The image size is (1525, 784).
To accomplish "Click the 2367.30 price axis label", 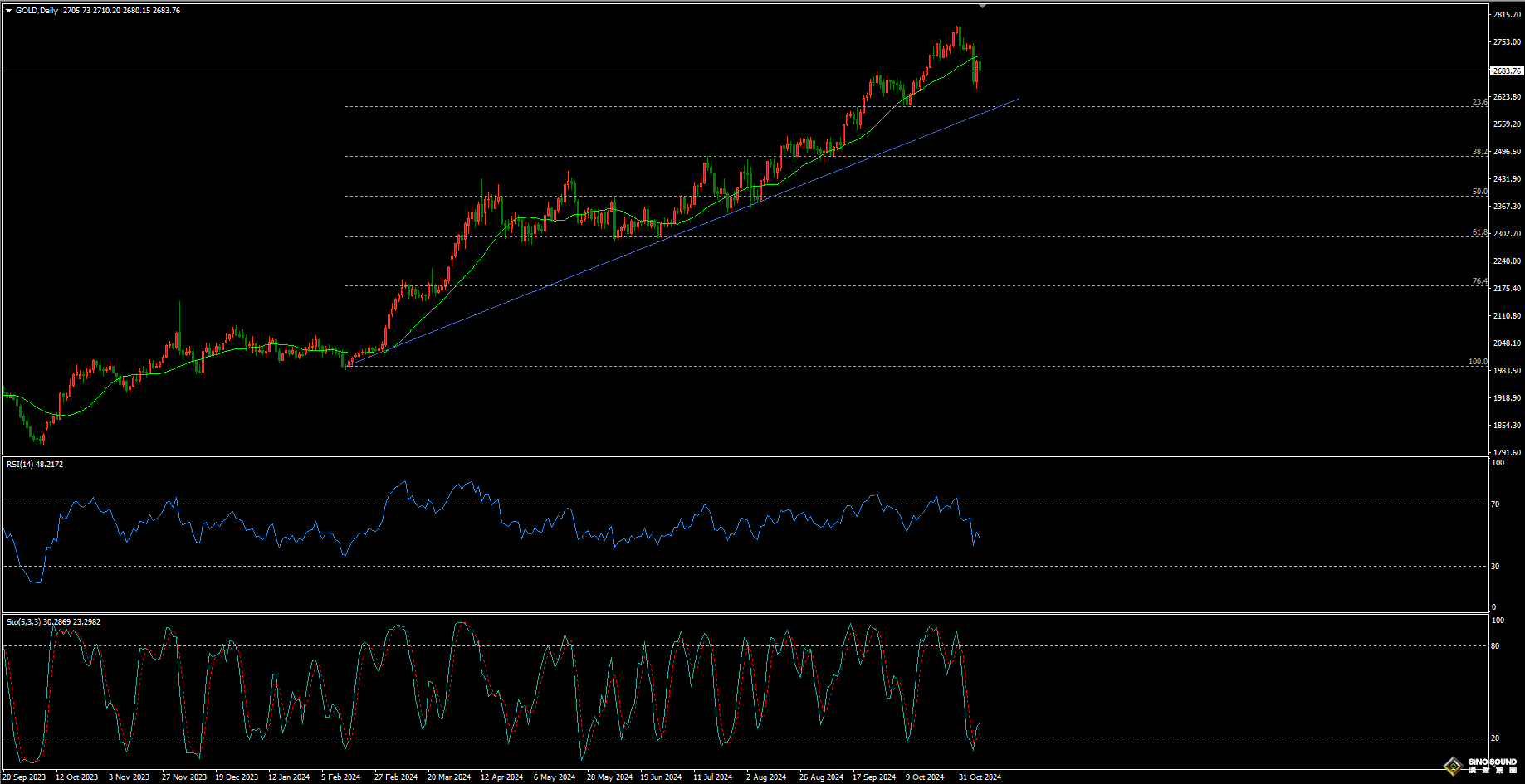I will pos(1507,207).
